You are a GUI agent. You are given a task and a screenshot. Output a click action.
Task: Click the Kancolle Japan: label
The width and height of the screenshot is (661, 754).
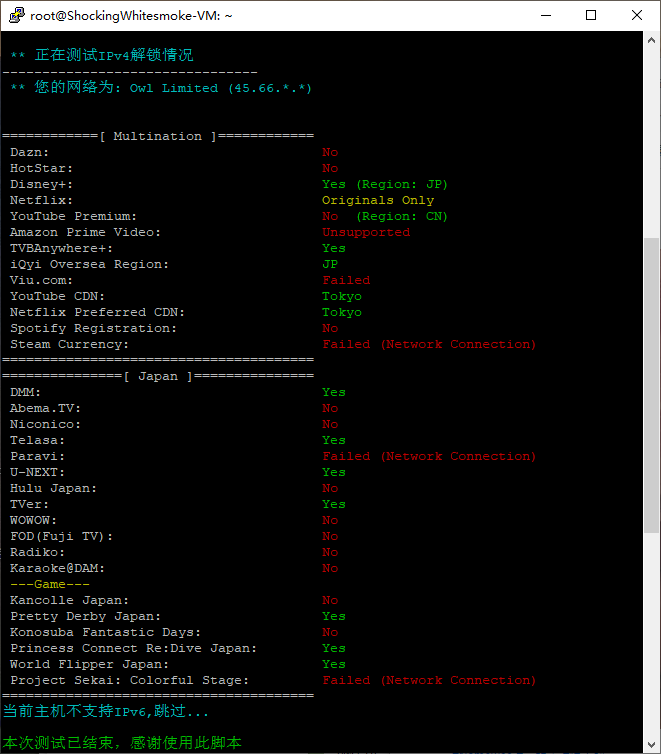(x=70, y=600)
